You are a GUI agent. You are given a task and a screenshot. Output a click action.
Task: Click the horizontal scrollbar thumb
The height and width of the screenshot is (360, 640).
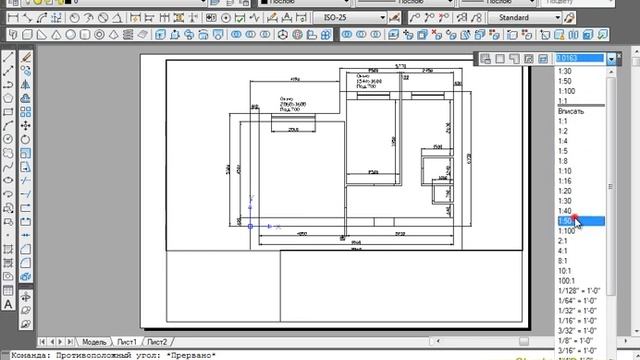(x=524, y=341)
